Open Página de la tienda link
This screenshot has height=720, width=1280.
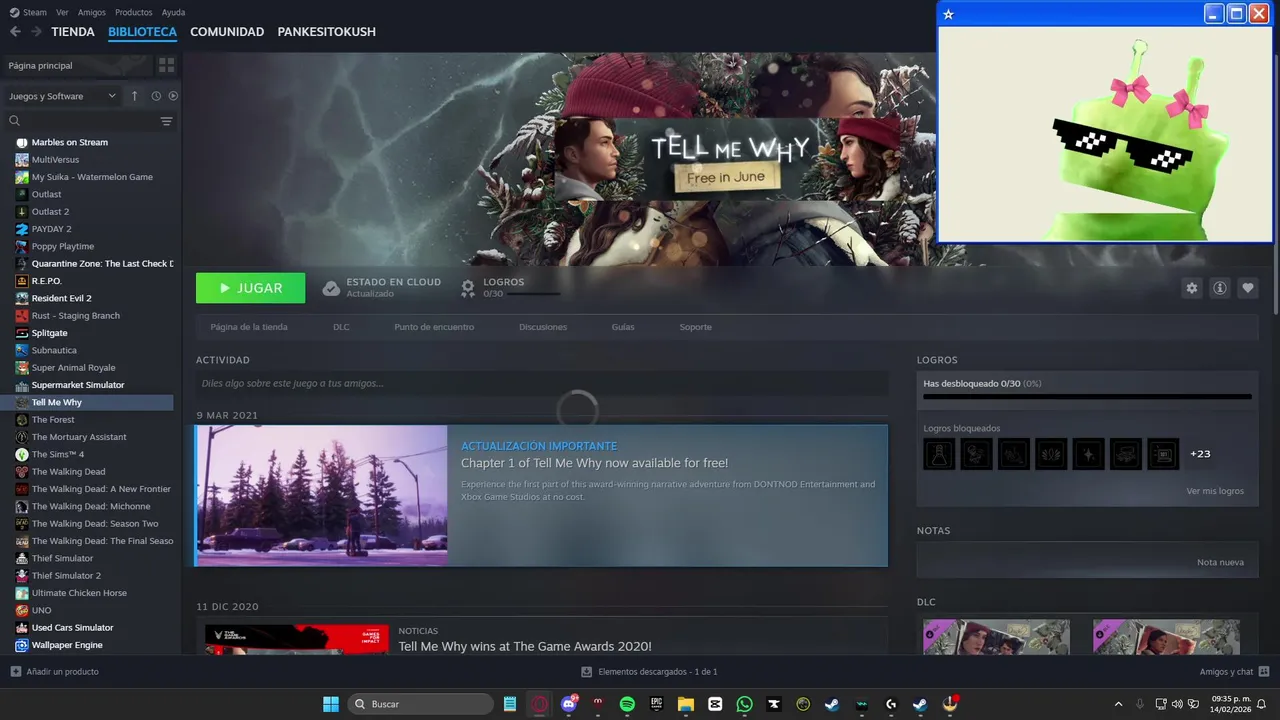coord(249,327)
